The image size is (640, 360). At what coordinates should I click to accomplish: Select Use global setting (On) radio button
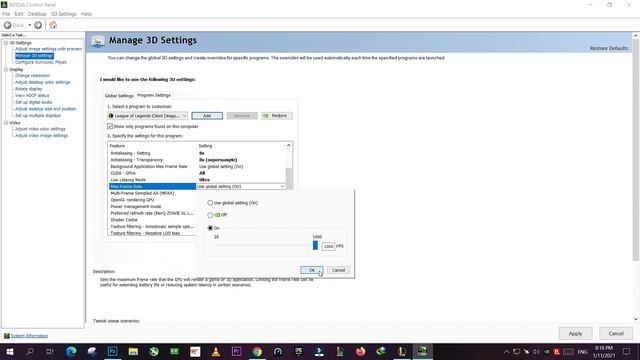[x=210, y=203]
